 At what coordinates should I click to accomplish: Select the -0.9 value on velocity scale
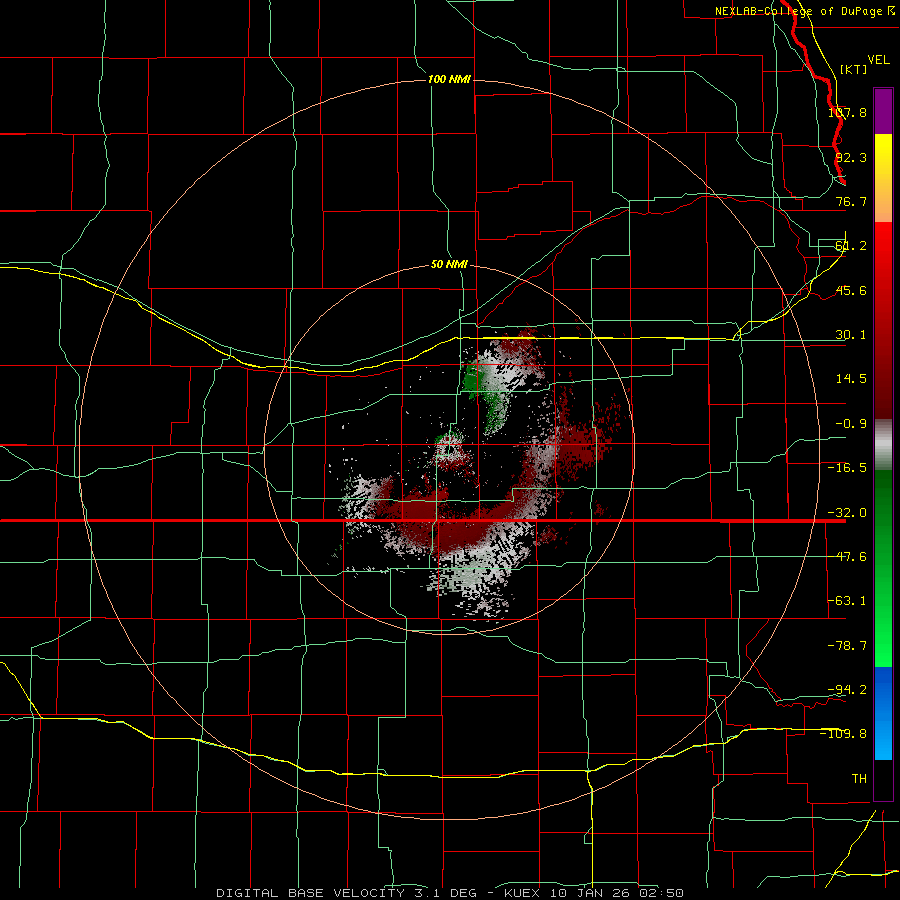point(851,424)
